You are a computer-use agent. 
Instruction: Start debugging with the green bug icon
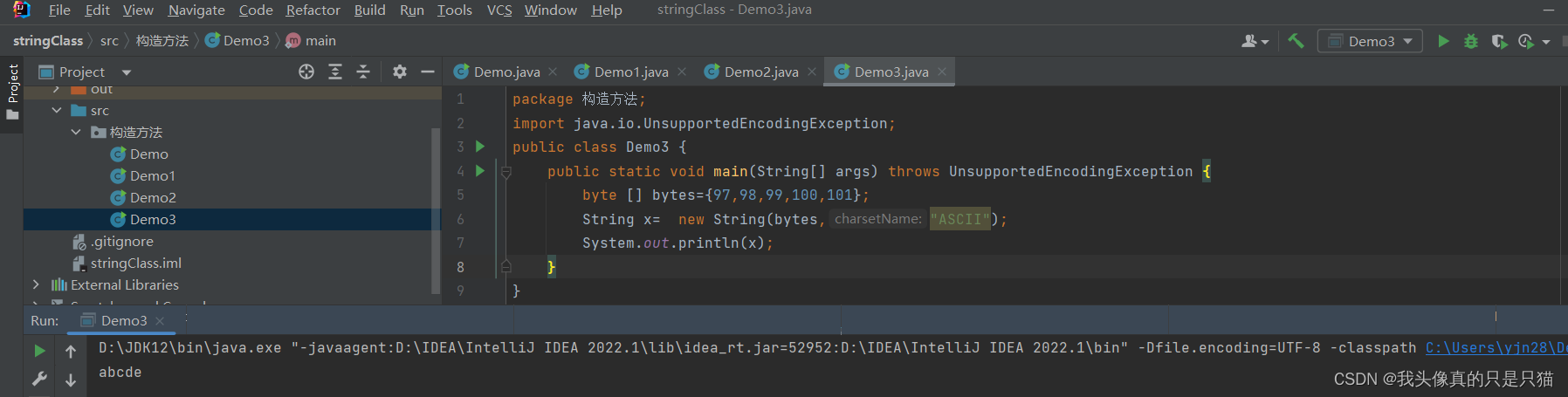[x=1471, y=41]
